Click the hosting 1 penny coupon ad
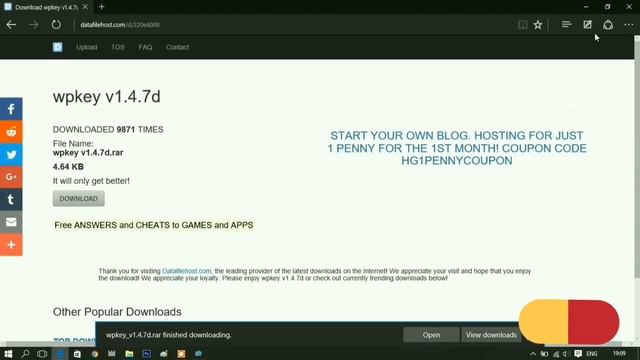Viewport: 640px width, 360px height. (x=457, y=148)
